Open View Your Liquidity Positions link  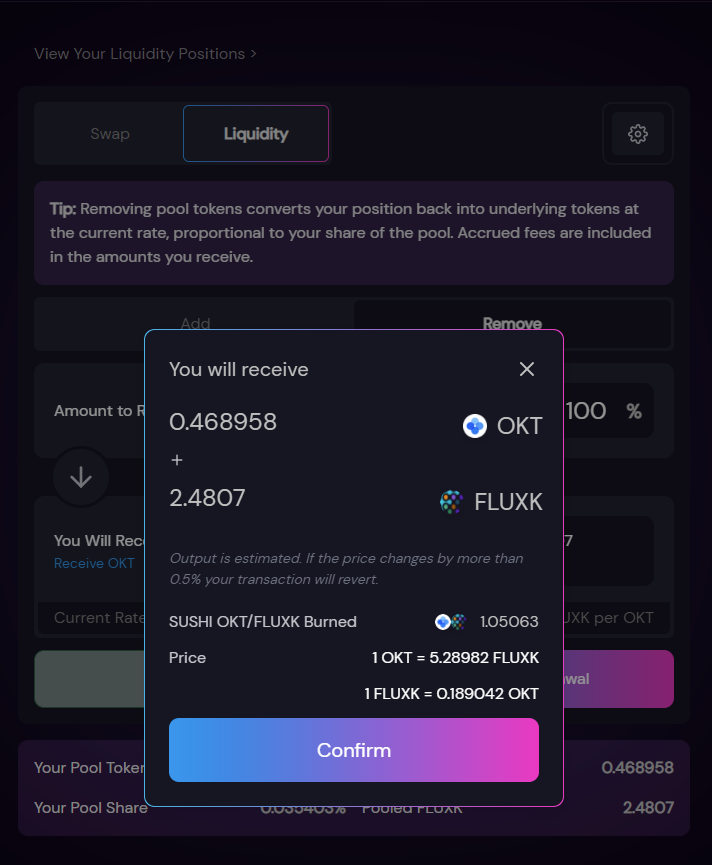pos(145,54)
